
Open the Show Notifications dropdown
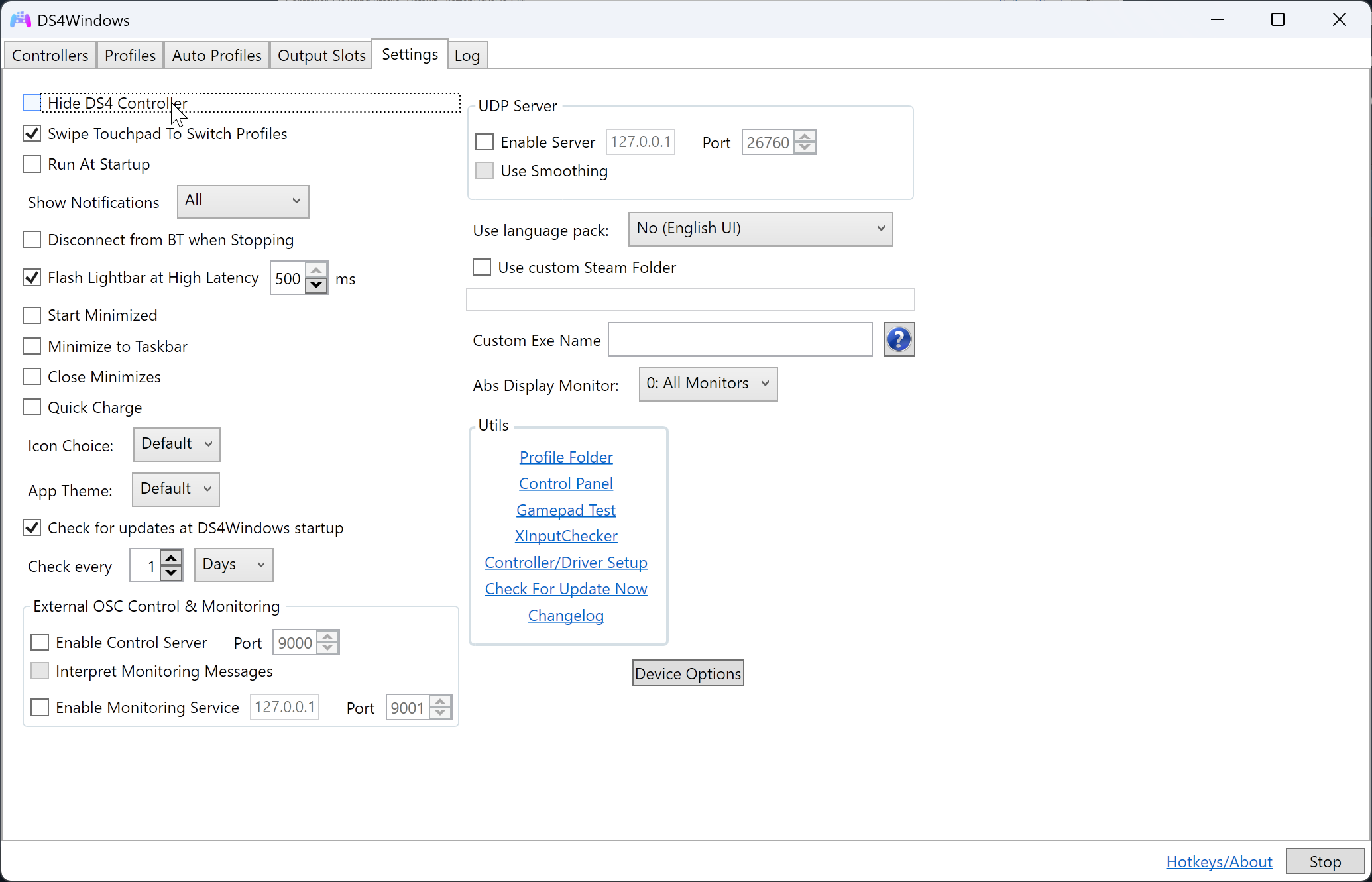[x=243, y=201]
